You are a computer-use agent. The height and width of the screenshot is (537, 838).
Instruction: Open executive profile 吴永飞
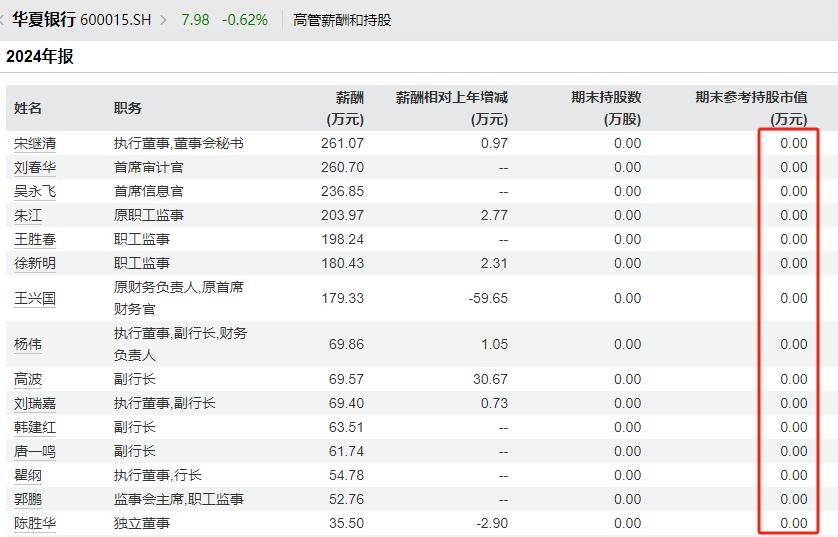tap(35, 191)
